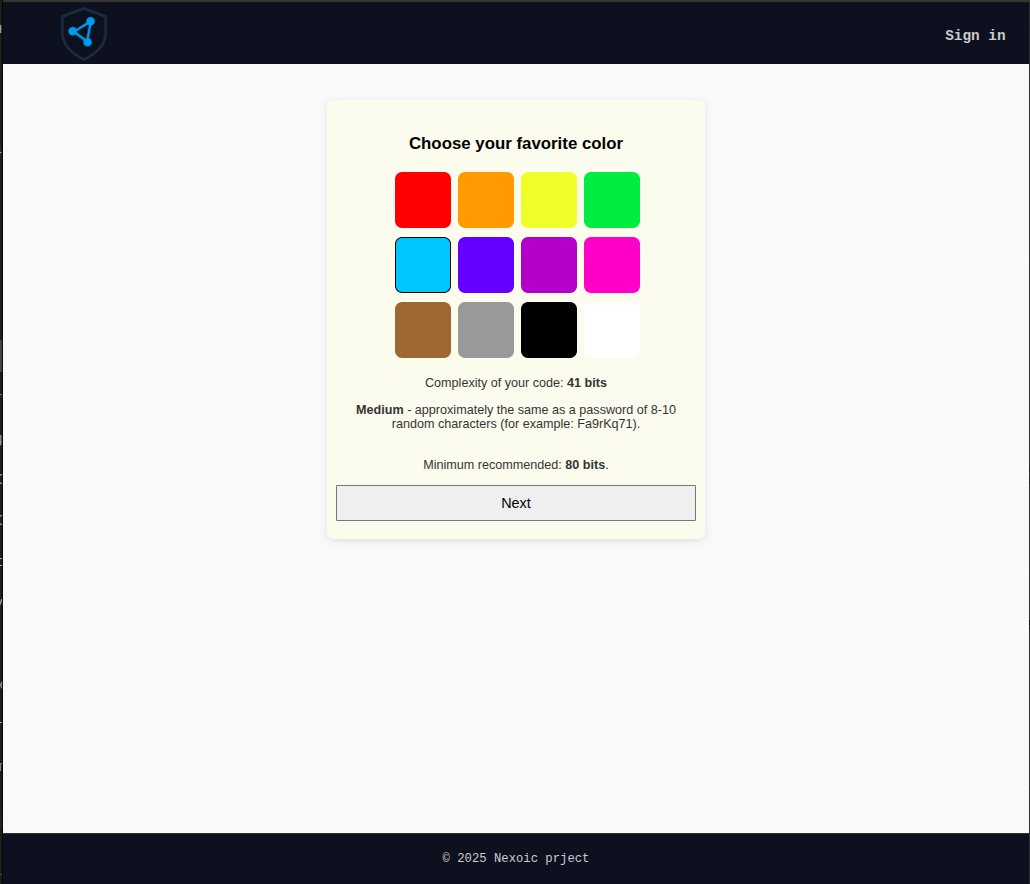Click the footer copyright text
Viewport: 1030px width, 884px height.
pos(516,858)
